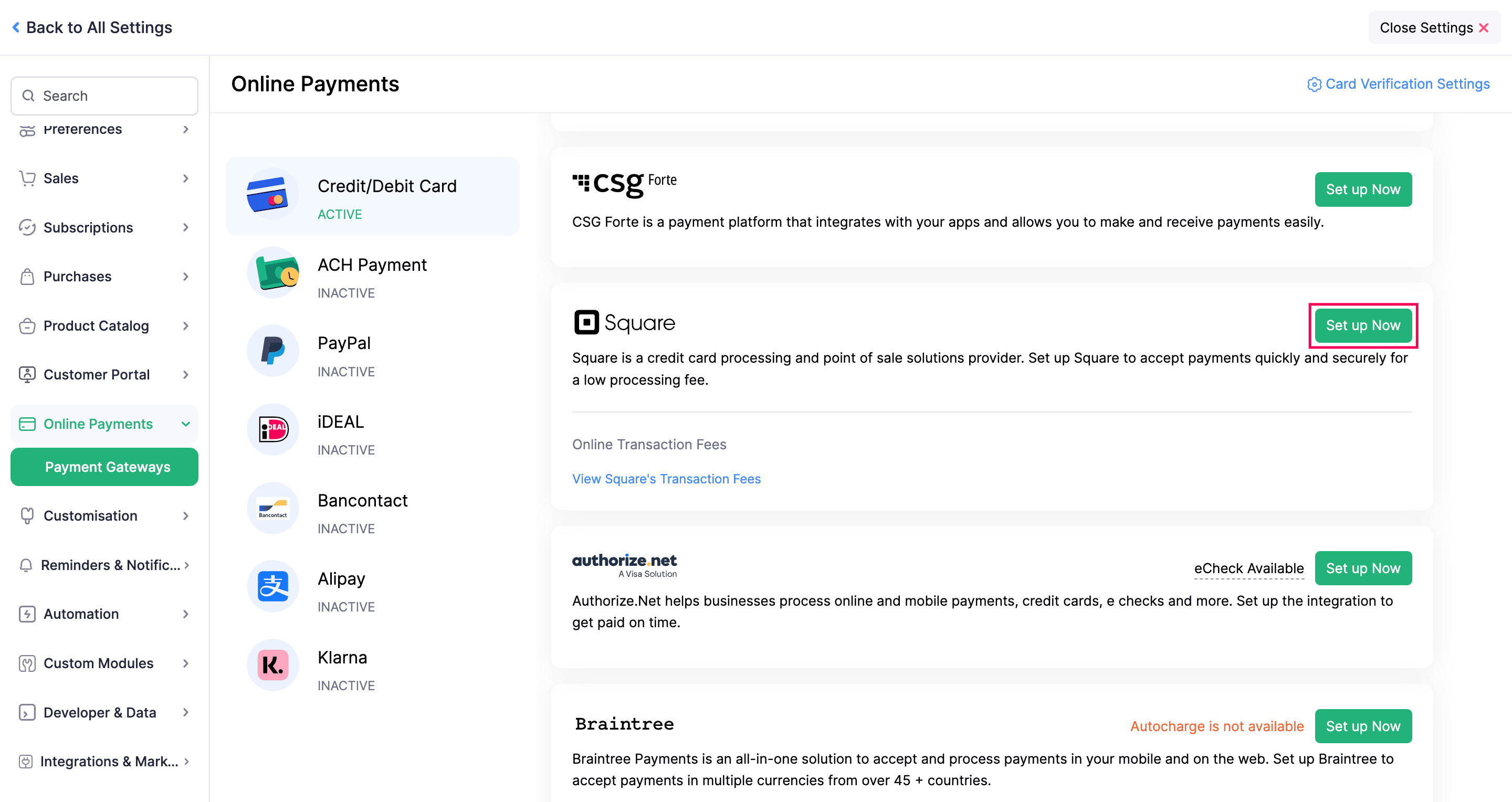The width and height of the screenshot is (1512, 802).
Task: Click the PayPal logo icon
Action: [x=273, y=351]
